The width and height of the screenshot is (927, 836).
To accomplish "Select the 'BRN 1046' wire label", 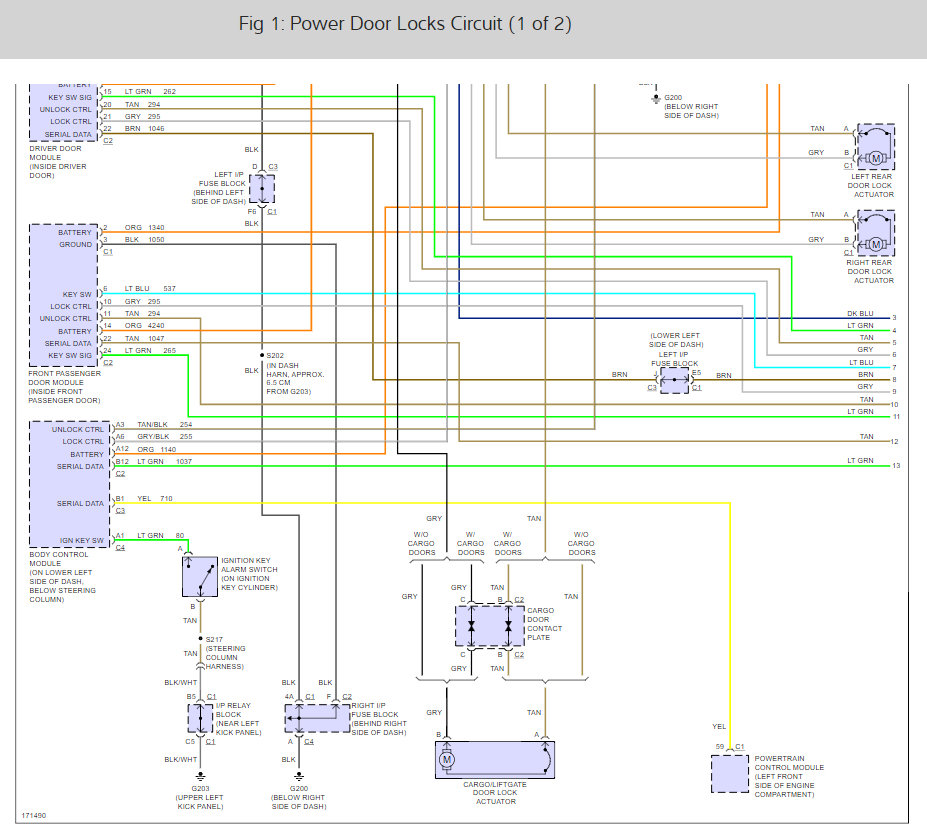I will tap(144, 128).
